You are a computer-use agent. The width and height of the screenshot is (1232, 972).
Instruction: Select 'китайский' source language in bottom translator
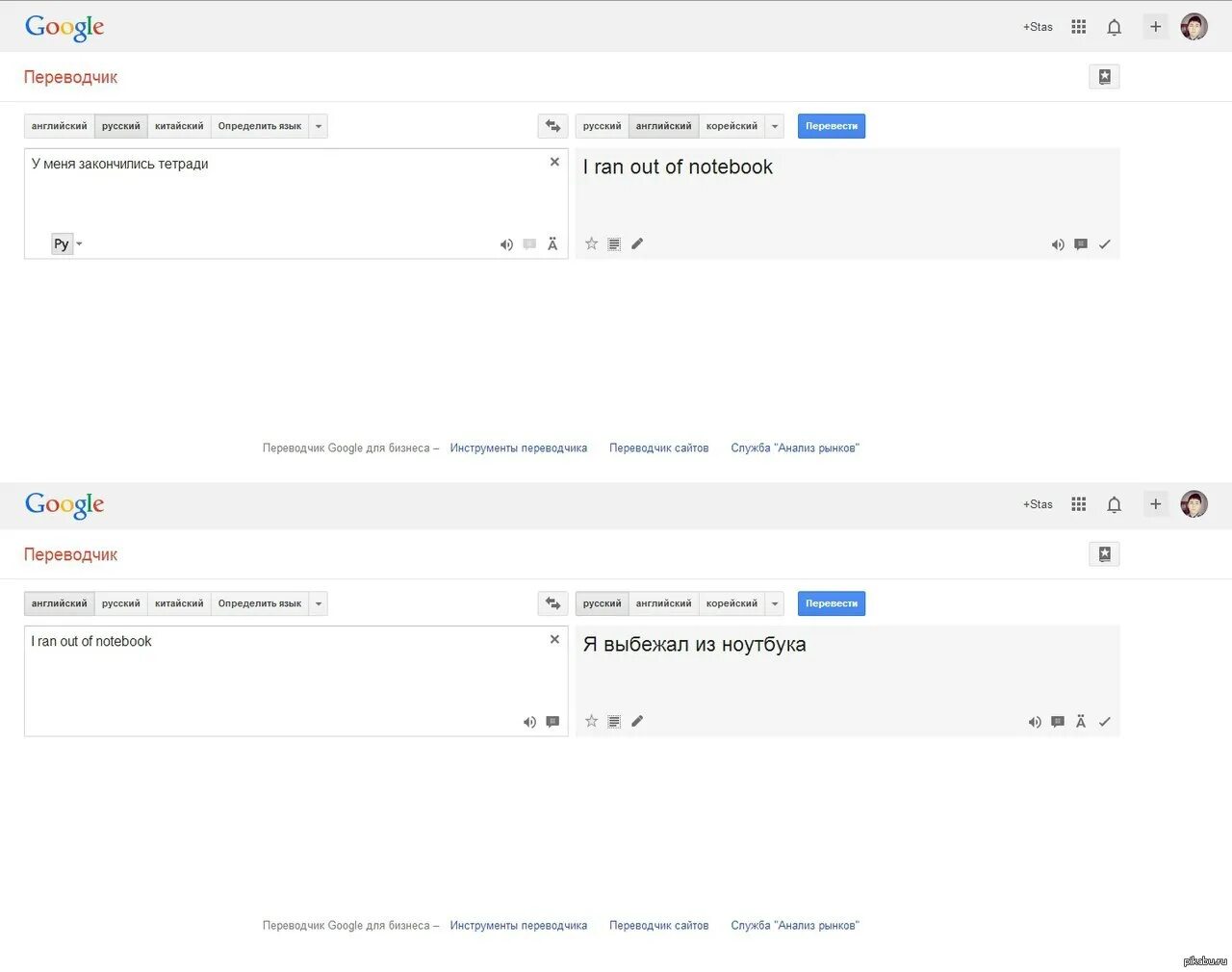[179, 603]
